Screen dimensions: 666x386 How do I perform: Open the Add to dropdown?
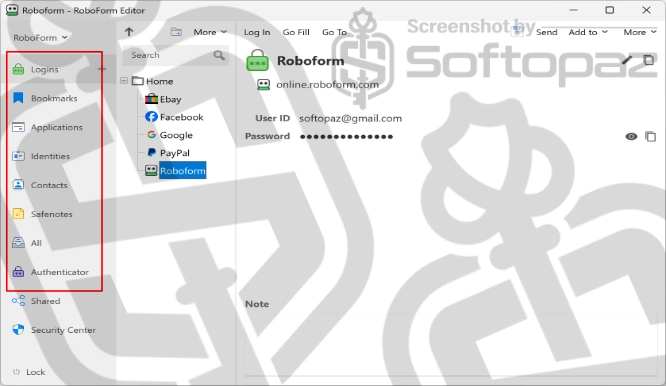[588, 32]
